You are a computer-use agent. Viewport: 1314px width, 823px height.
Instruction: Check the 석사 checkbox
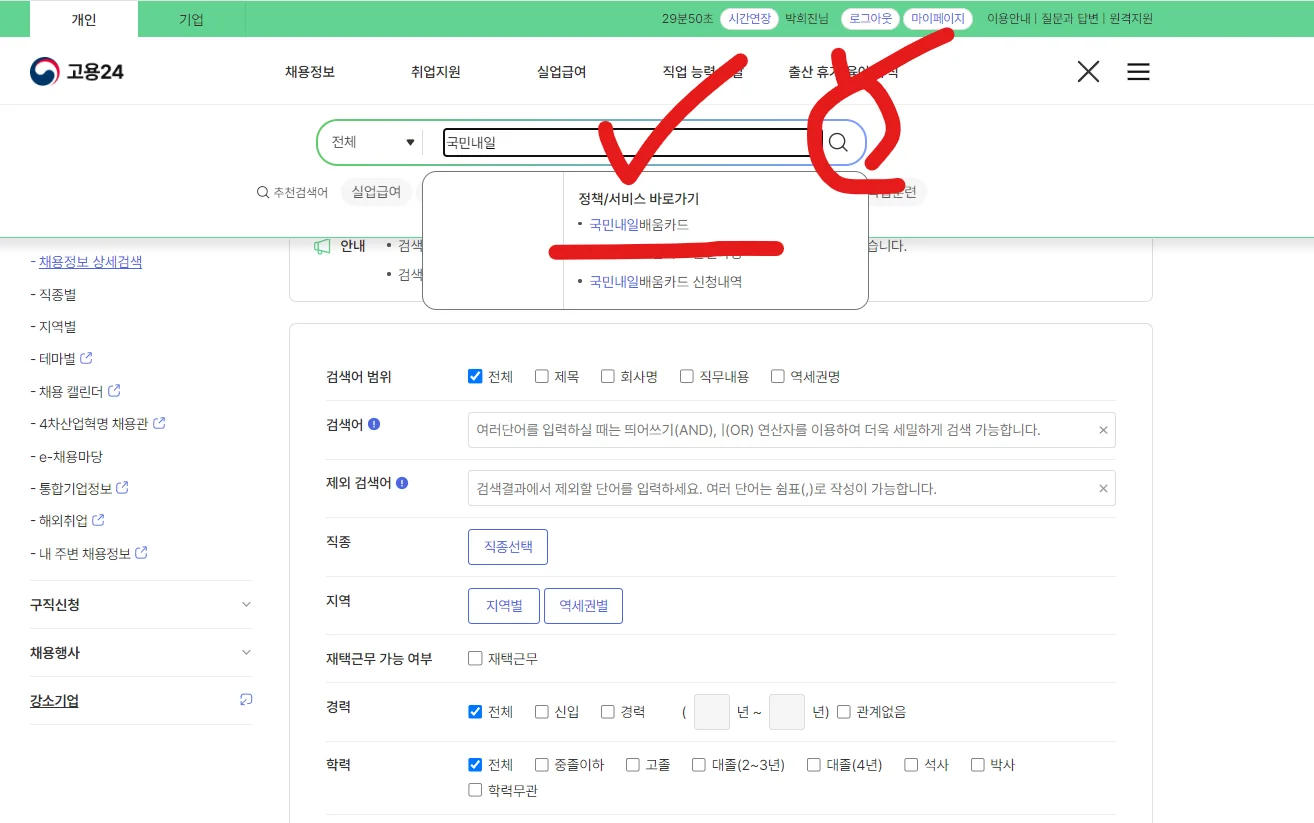pyautogui.click(x=911, y=765)
